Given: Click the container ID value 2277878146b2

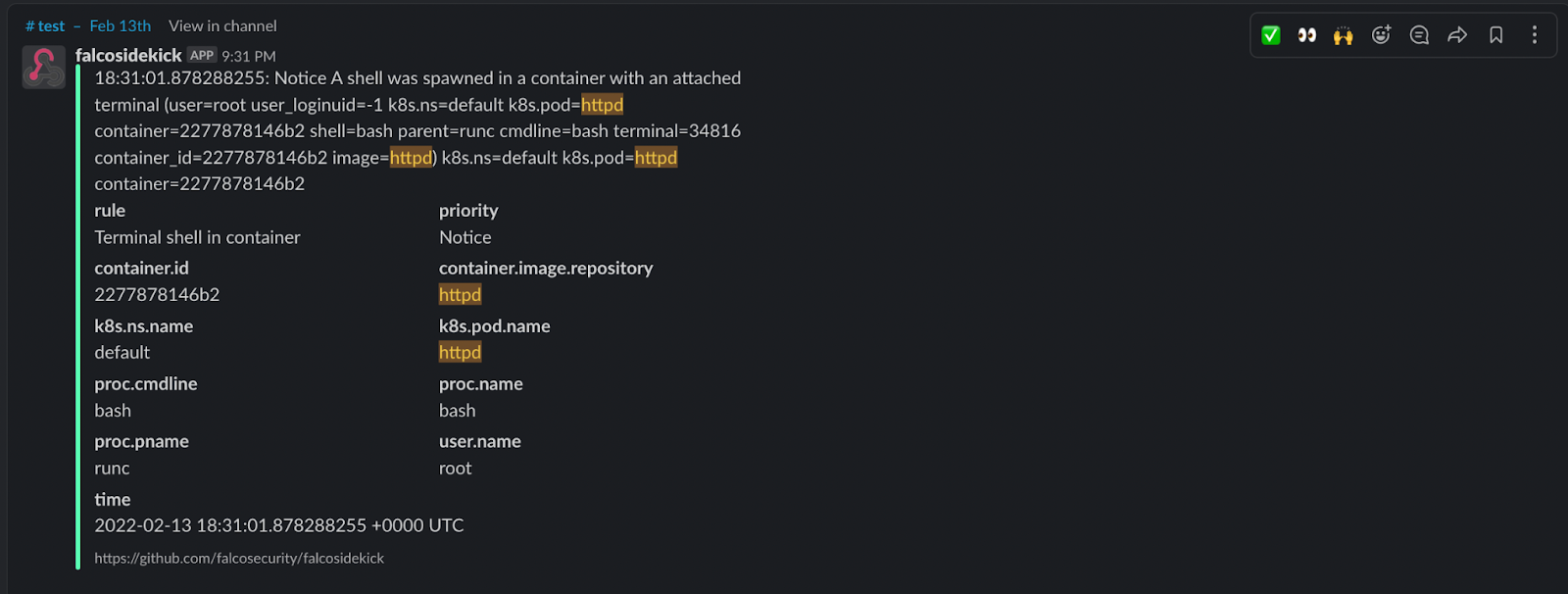Looking at the screenshot, I should 157,294.
